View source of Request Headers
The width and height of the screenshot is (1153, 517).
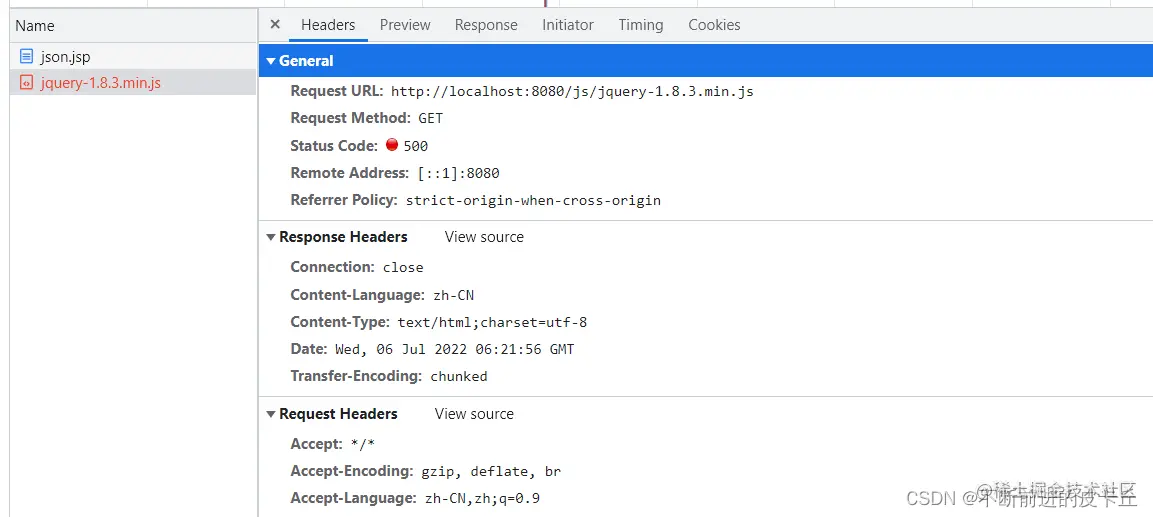(x=474, y=414)
